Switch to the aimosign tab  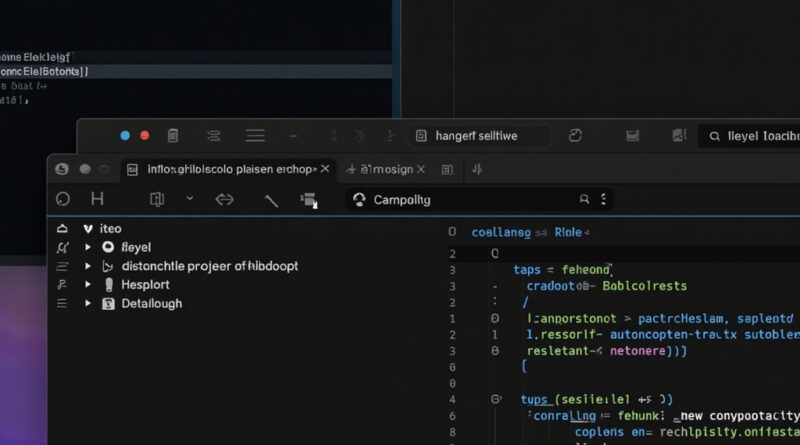(386, 169)
